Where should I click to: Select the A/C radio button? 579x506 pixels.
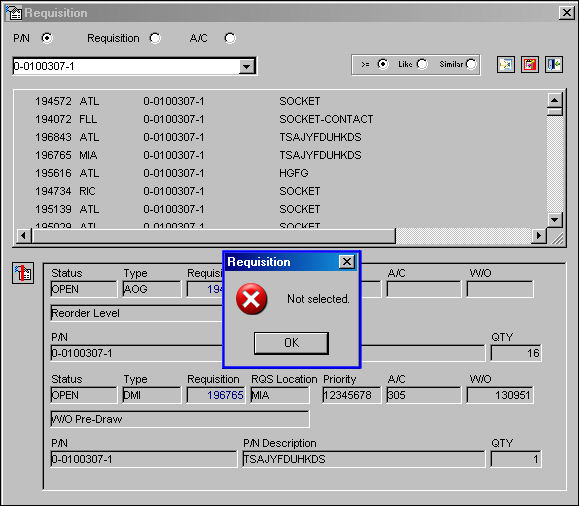230,38
